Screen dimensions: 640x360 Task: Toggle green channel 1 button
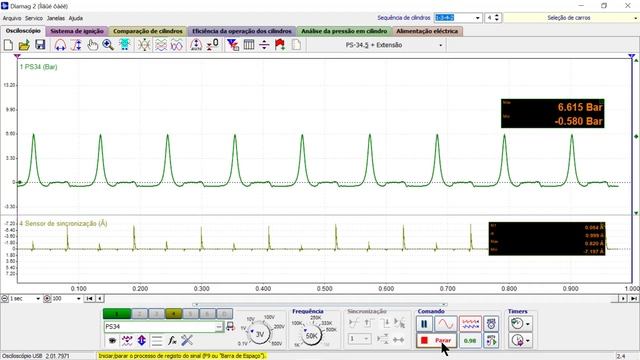coord(117,313)
